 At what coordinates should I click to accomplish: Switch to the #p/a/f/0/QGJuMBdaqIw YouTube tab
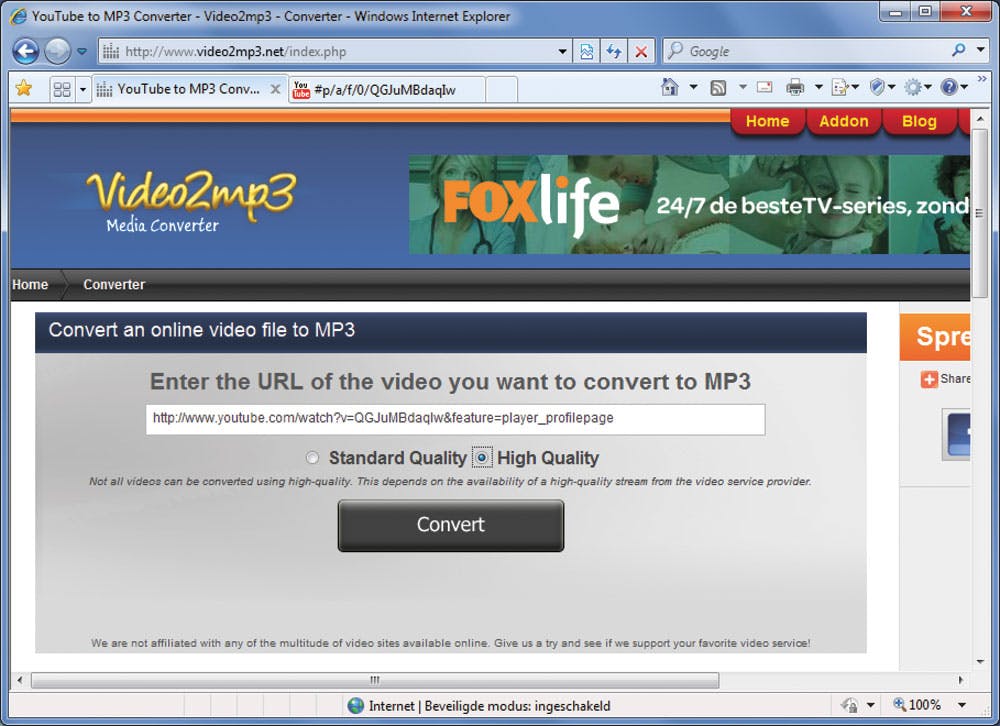(386, 89)
